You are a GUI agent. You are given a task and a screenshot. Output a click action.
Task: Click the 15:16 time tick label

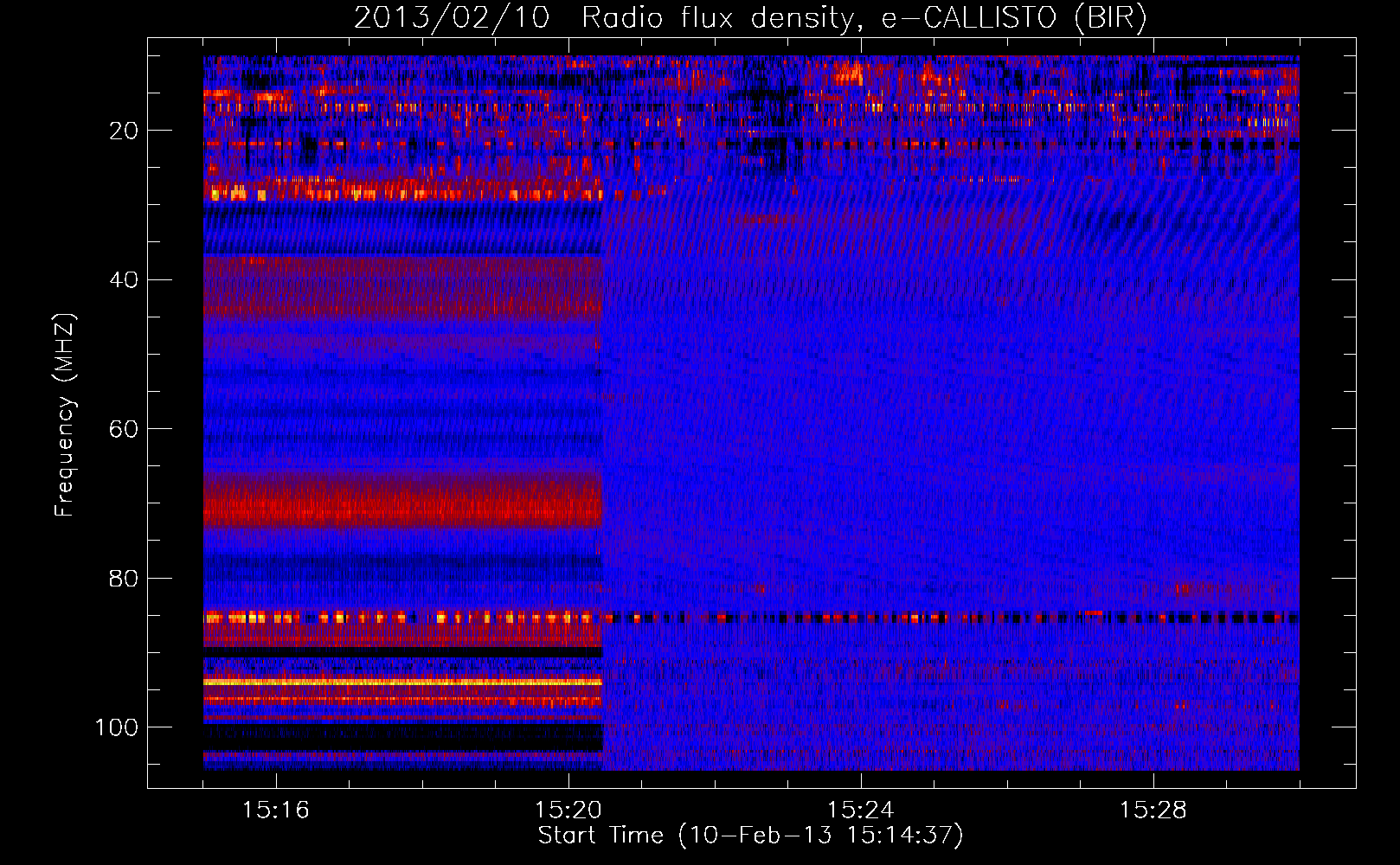pos(276,811)
